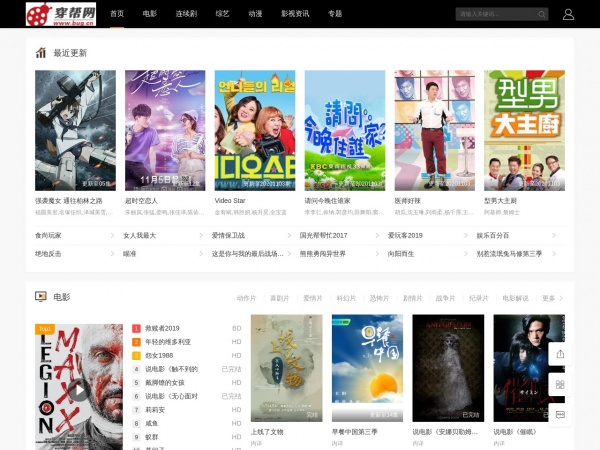Viewport: 600px width, 450px height.
Task: Click chevron next to 国光帮帮忙2017
Action: (377, 235)
